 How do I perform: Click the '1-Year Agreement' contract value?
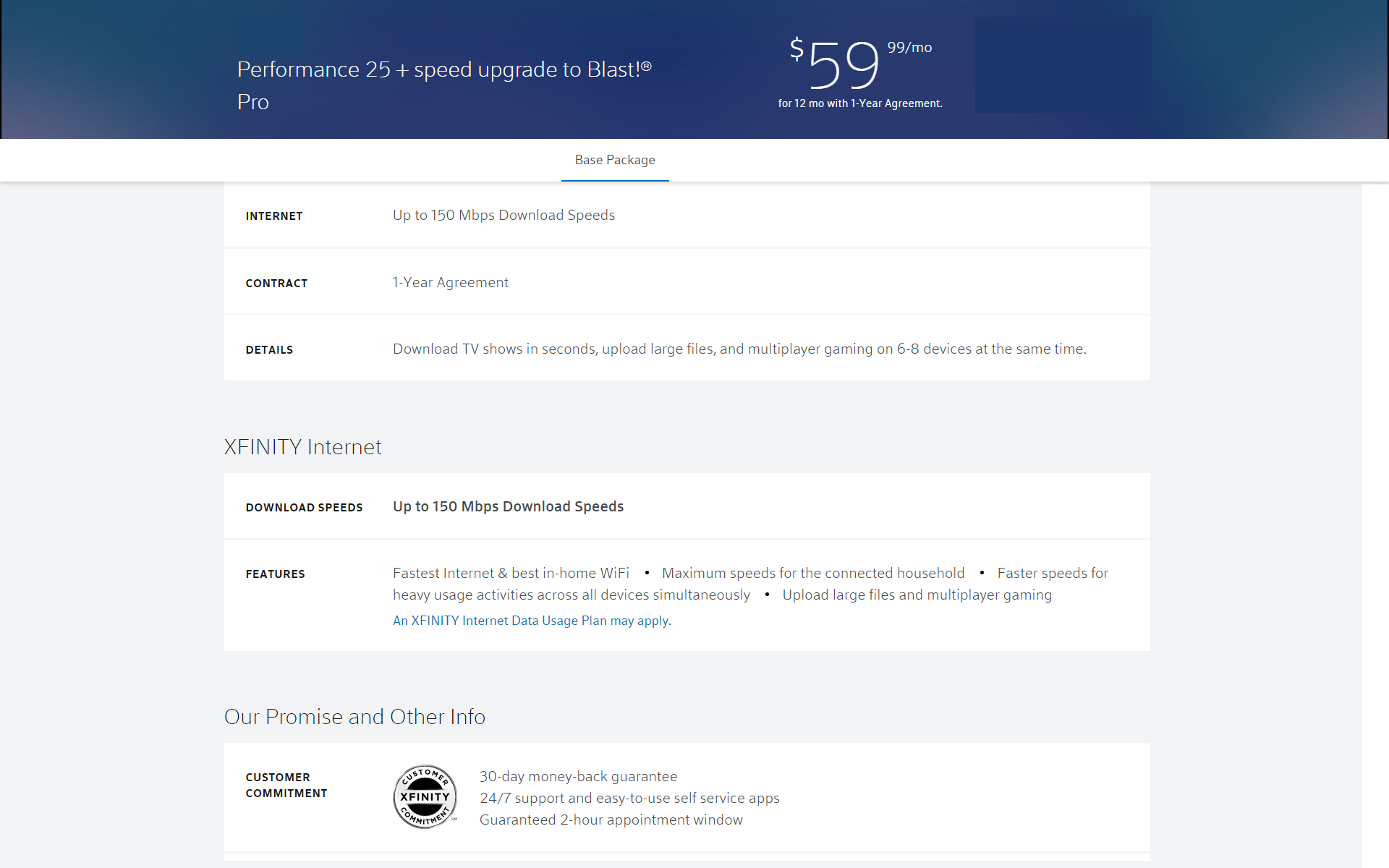click(x=450, y=283)
